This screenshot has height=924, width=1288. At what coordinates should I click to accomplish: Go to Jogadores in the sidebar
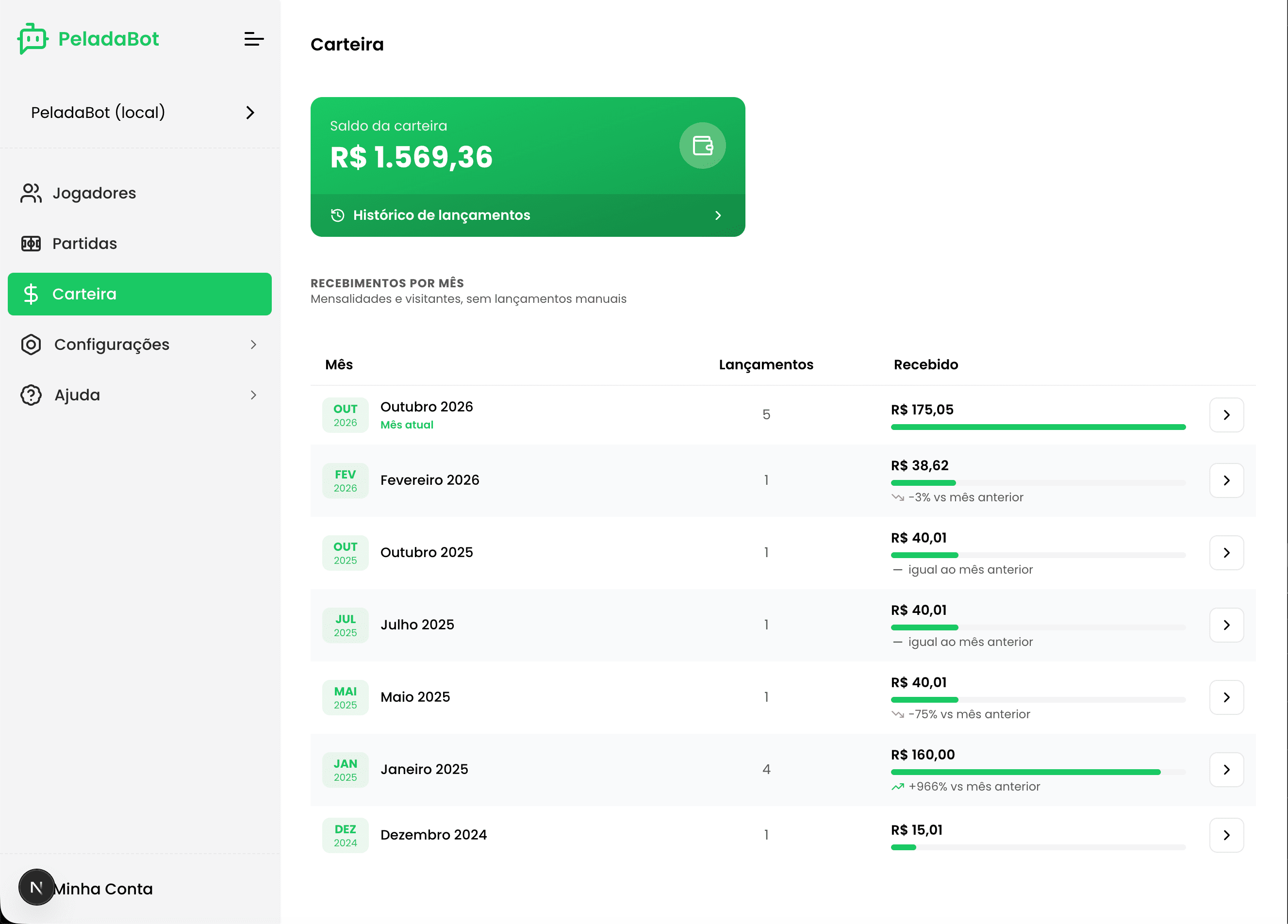pos(140,193)
